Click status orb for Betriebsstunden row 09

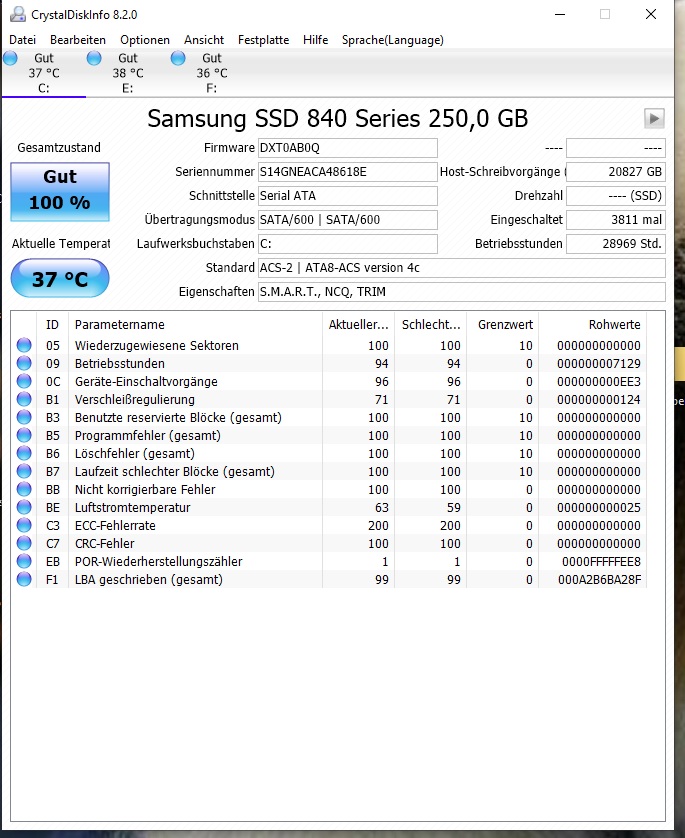[24, 363]
